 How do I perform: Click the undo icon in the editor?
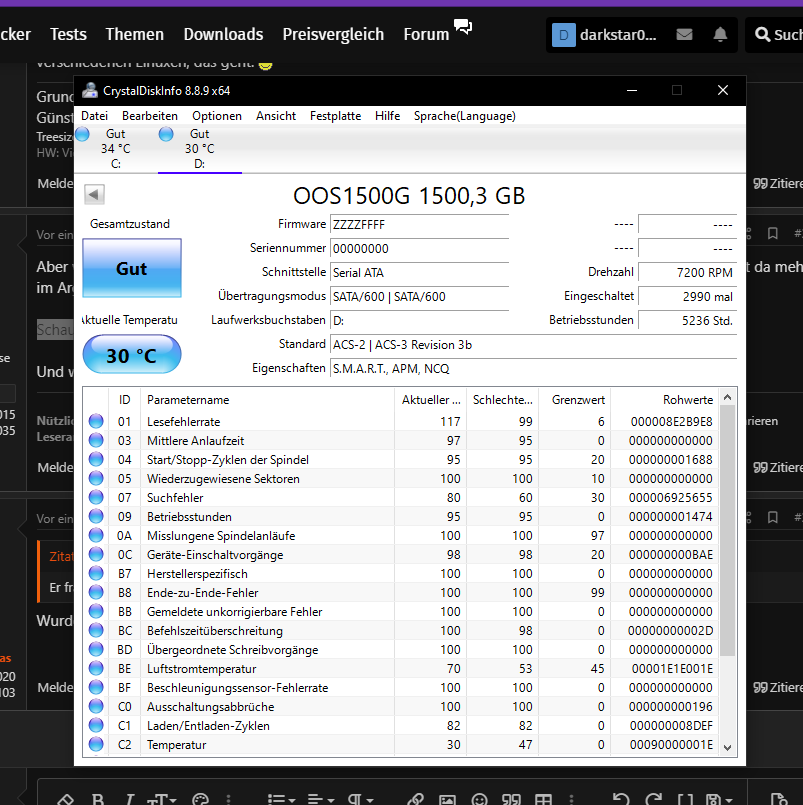coord(621,799)
